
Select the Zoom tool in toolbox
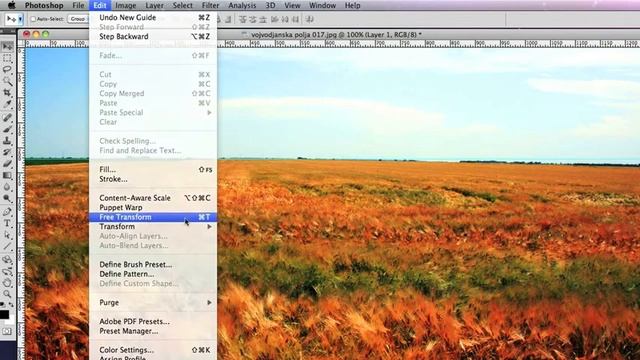pos(7,294)
